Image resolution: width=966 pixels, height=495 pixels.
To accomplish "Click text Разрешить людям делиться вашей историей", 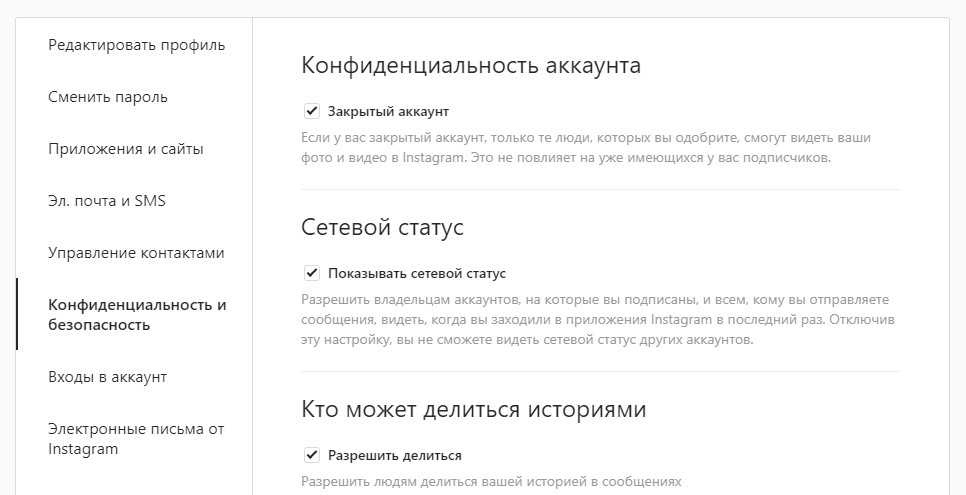I will pyautogui.click(x=491, y=481).
